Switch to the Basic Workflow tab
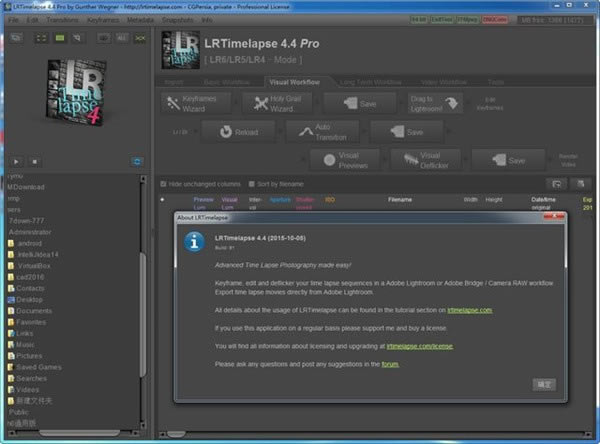 coord(227,82)
